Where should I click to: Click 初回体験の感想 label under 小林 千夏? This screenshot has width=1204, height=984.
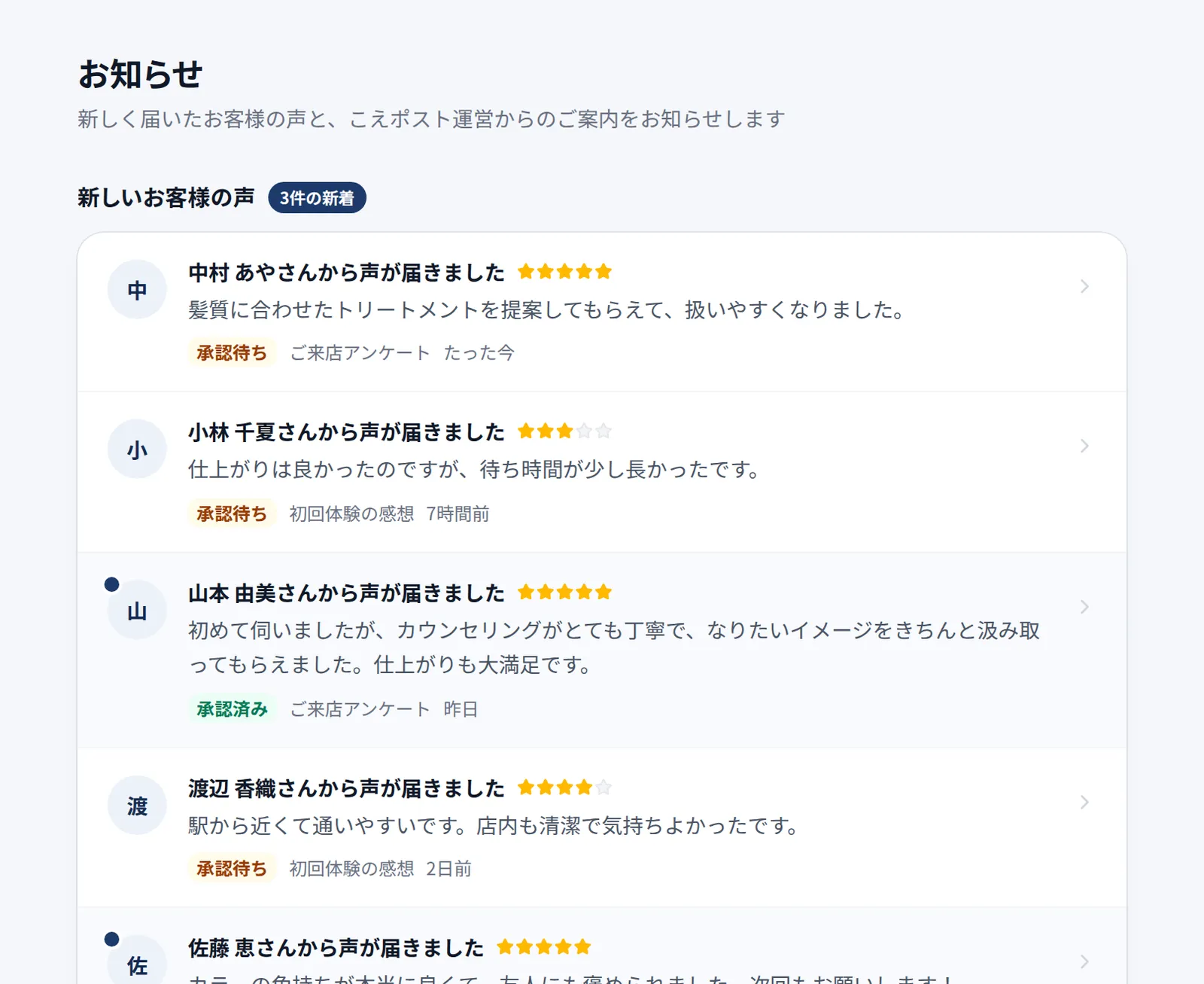click(351, 513)
